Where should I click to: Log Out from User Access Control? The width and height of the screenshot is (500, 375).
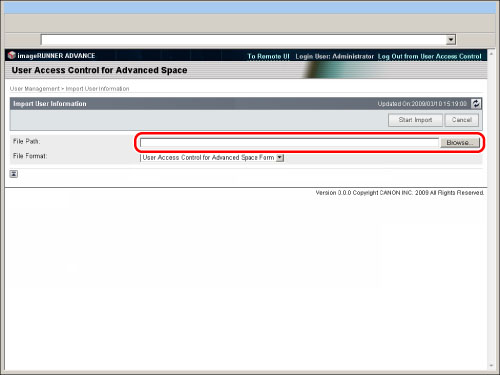pyautogui.click(x=430, y=56)
